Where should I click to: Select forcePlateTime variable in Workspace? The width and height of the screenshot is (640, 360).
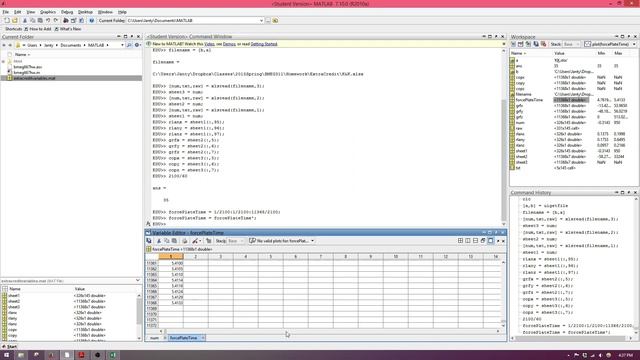coord(529,100)
